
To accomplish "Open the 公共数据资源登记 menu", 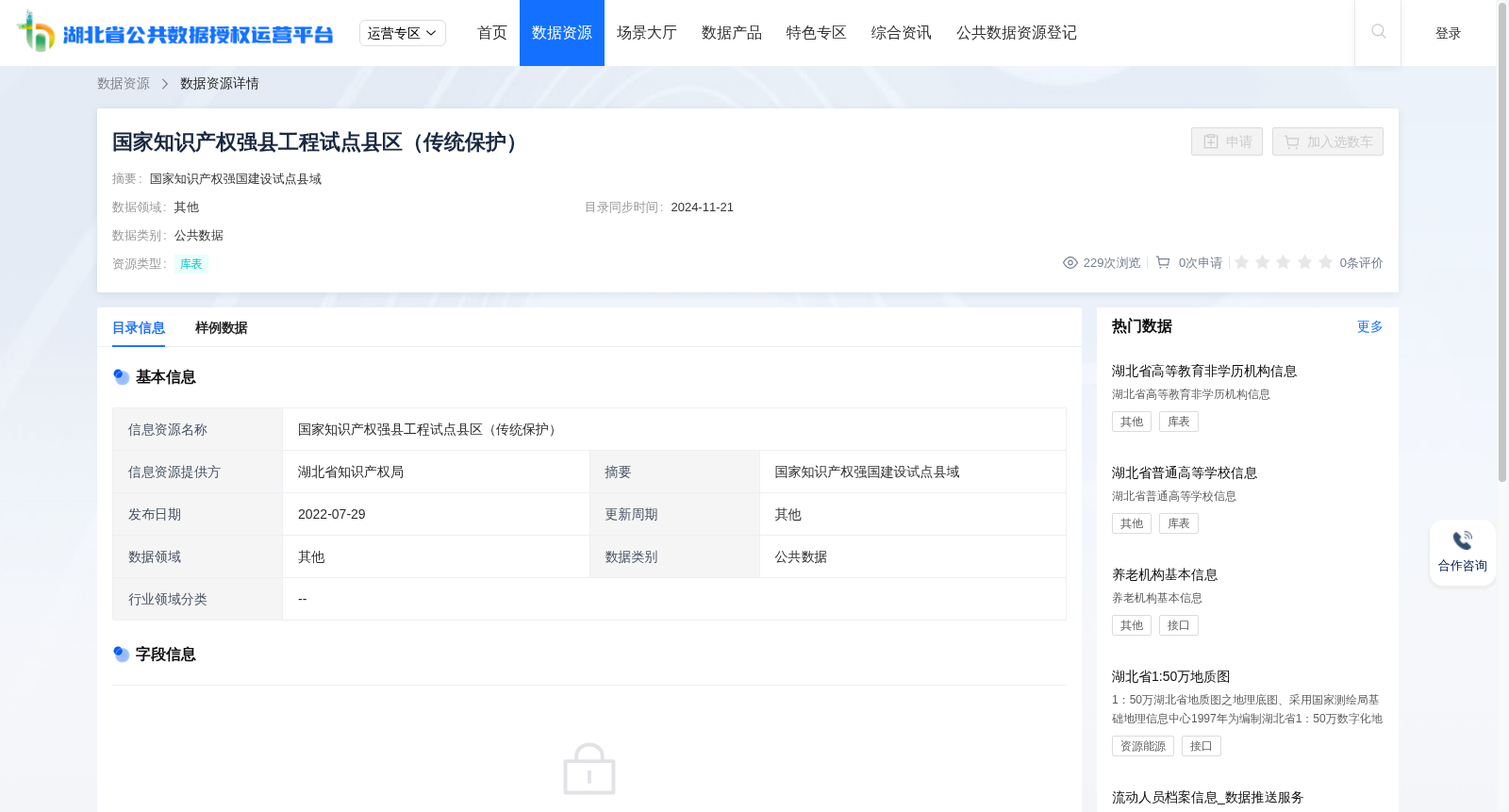I will click(1017, 33).
